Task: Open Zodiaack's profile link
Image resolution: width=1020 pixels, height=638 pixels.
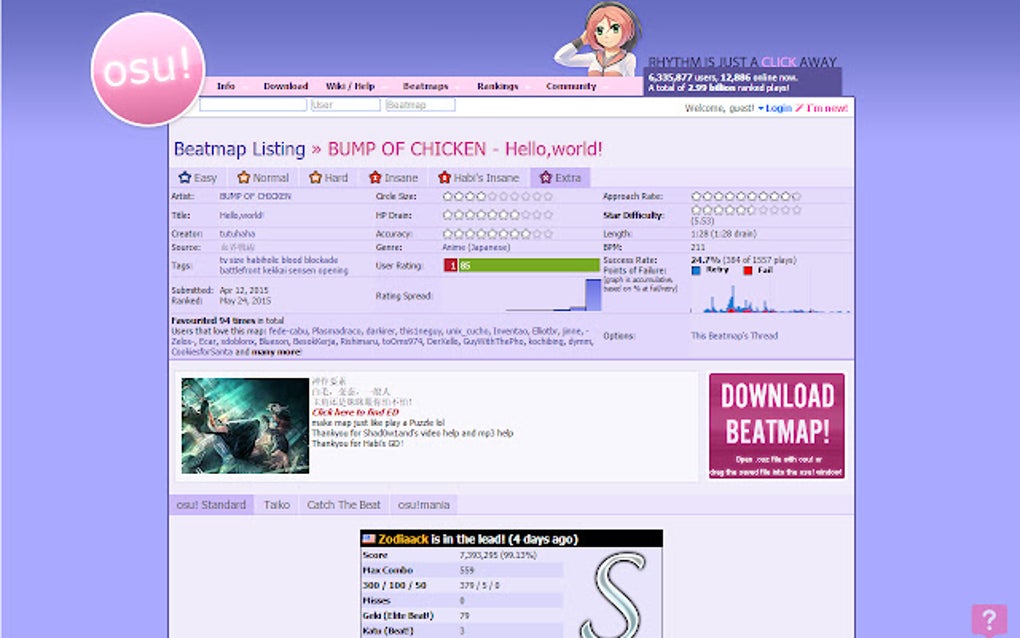Action: tap(403, 539)
